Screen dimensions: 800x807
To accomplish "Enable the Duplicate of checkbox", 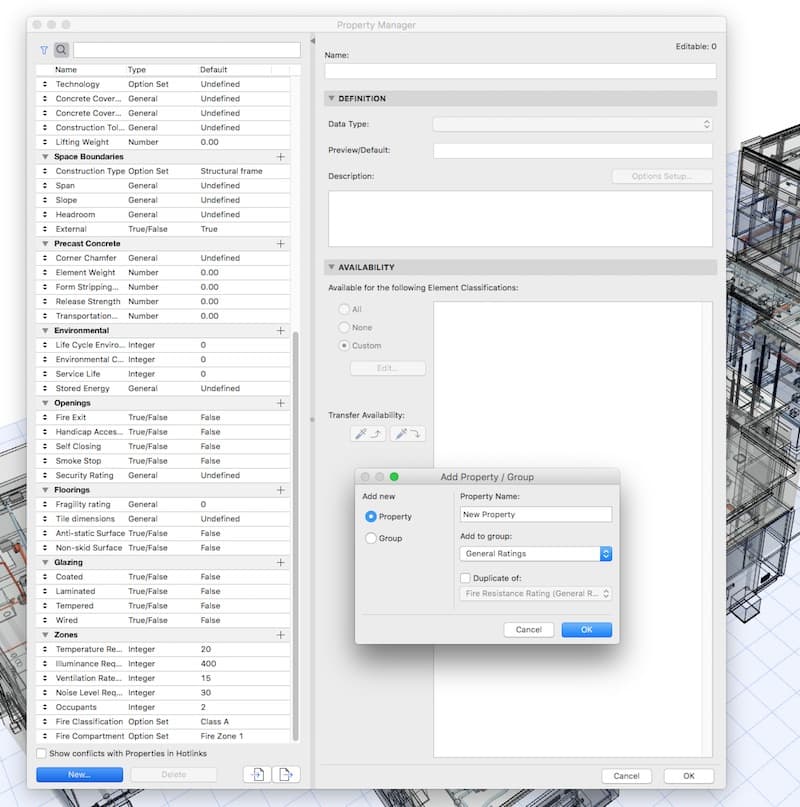I will coord(465,578).
